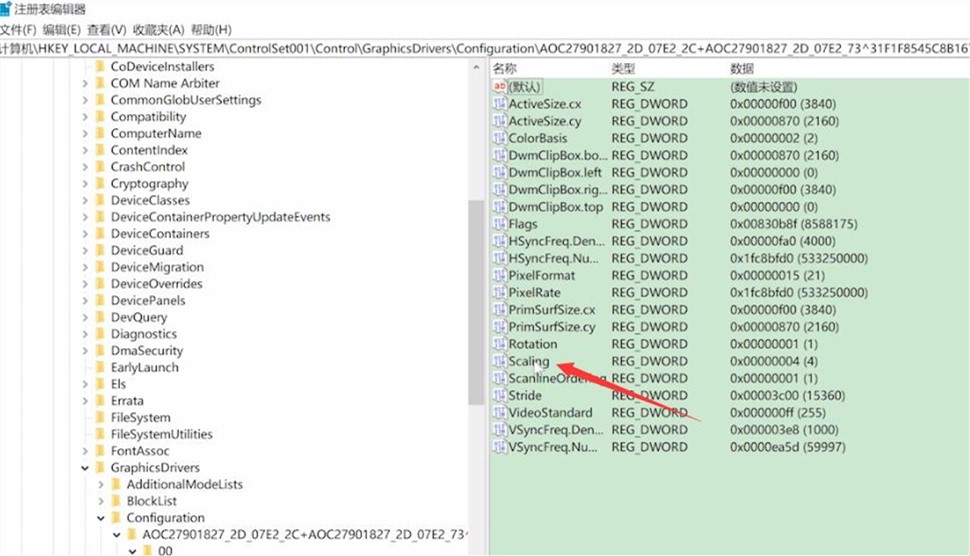Screen dimensions: 970x556
Task: Click the 数据 column header
Action: [742, 69]
